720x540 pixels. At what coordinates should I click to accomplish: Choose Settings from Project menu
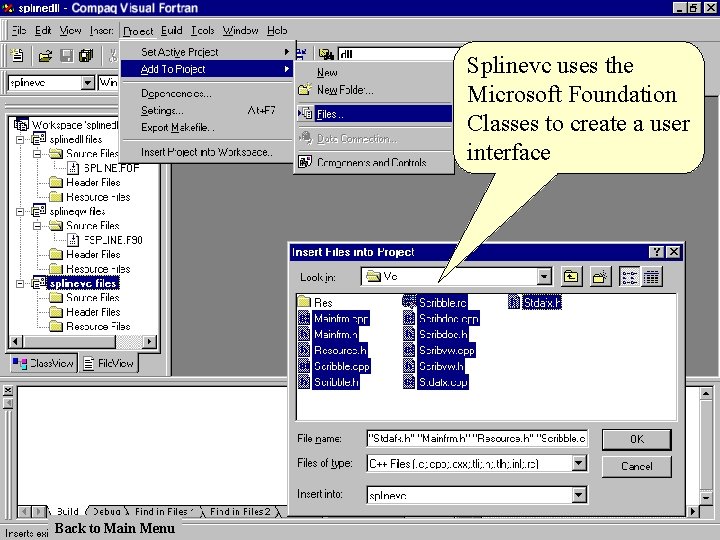click(x=207, y=110)
